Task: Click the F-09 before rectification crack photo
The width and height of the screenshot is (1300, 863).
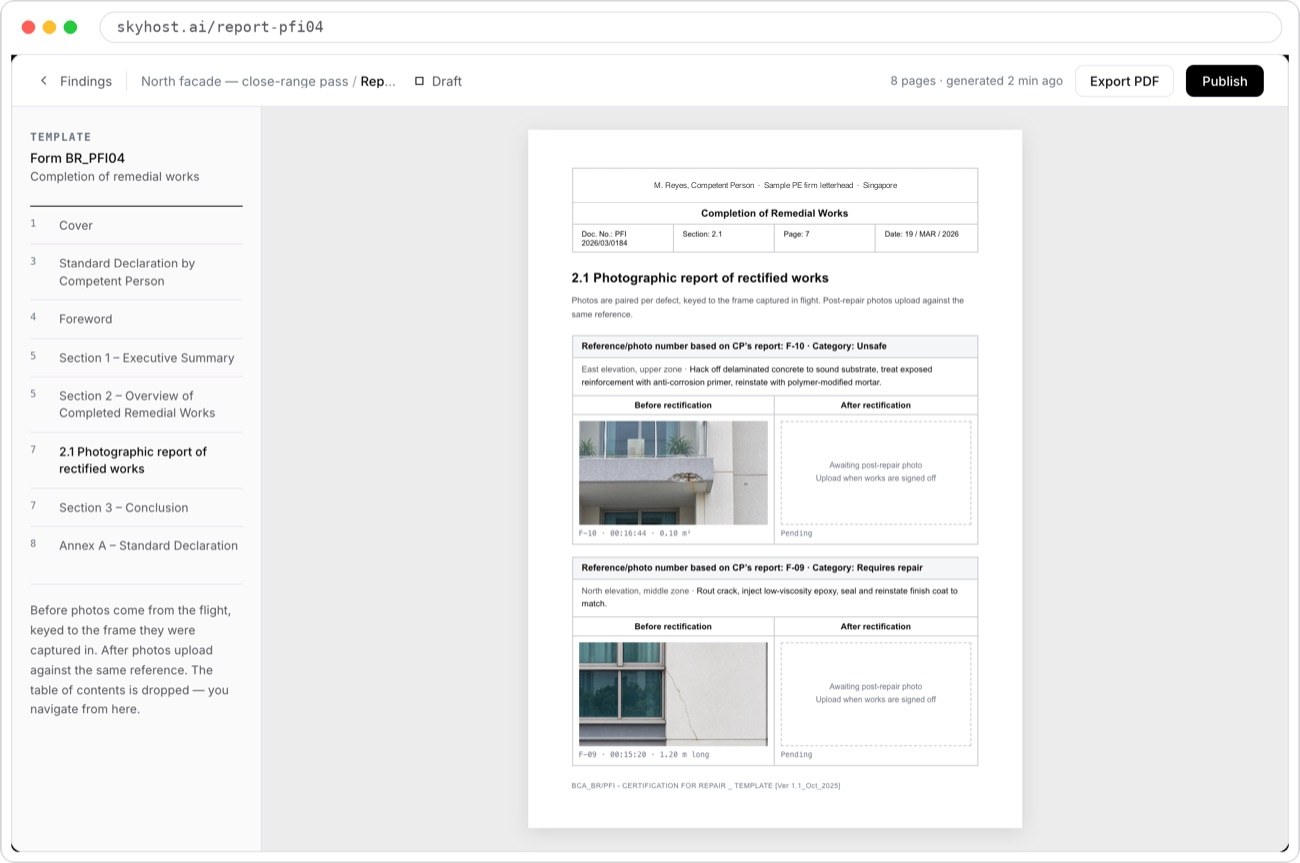Action: (673, 694)
